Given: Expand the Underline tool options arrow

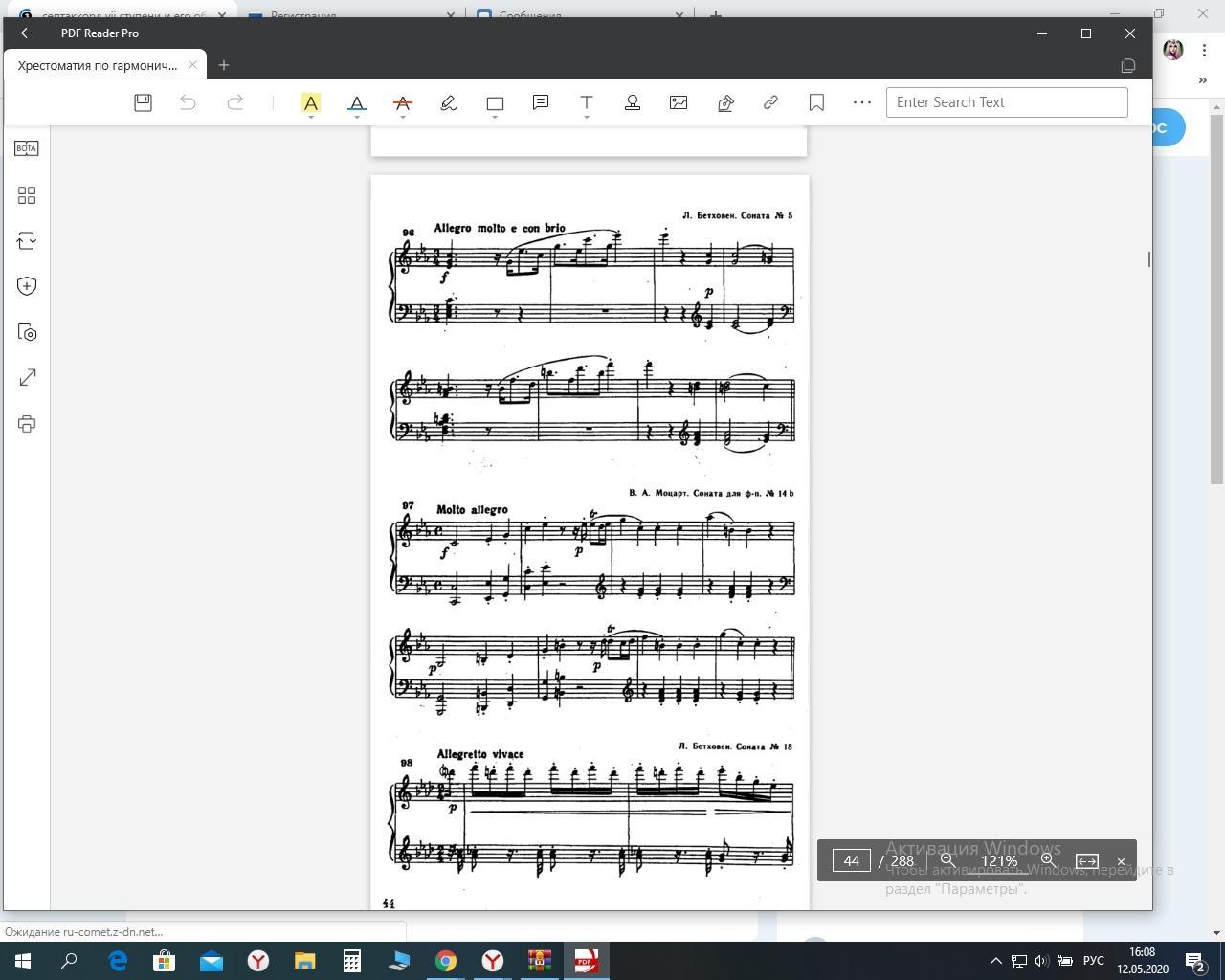Looking at the screenshot, I should coord(357,117).
